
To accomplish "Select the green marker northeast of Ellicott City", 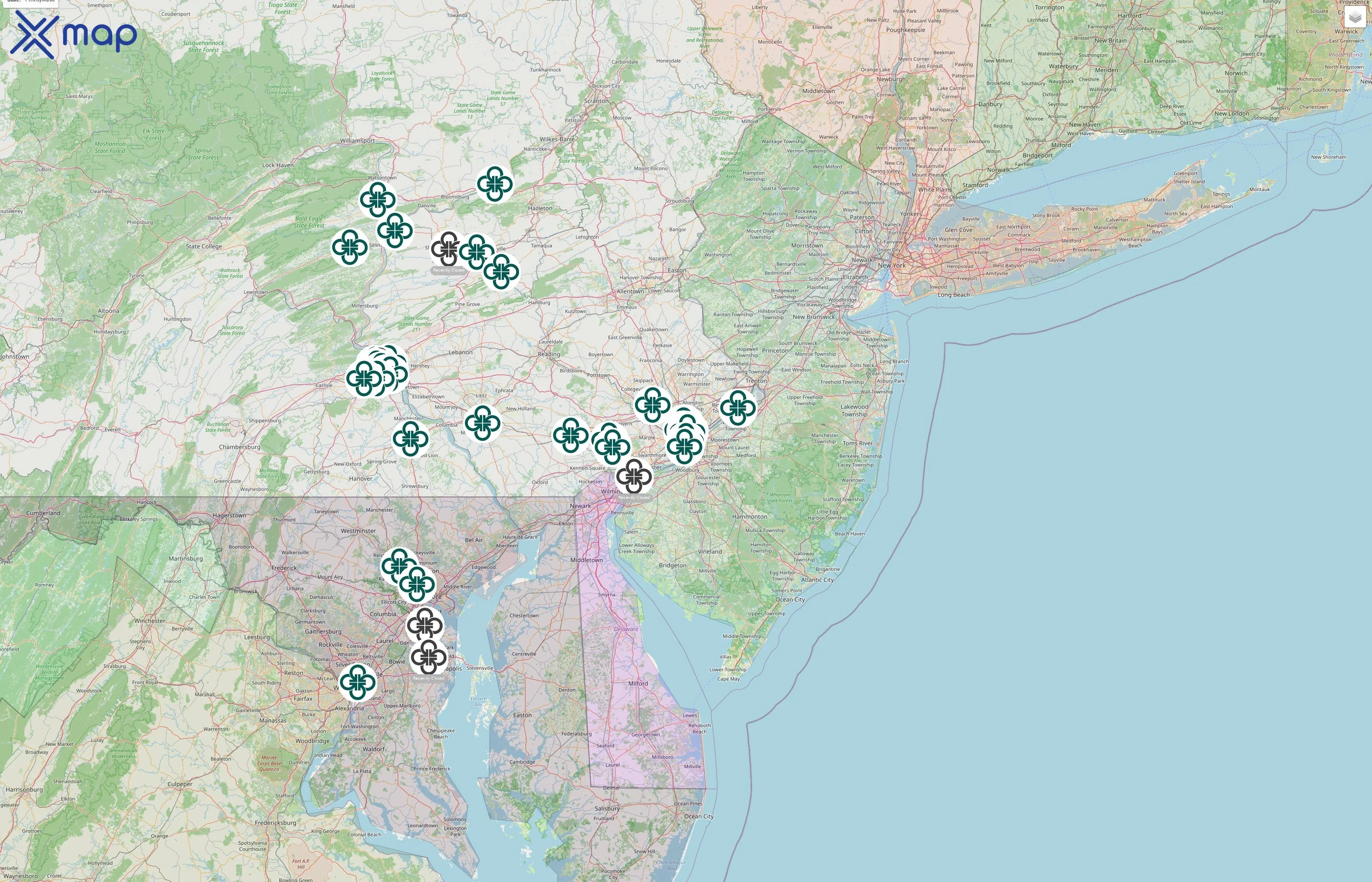I will click(417, 584).
